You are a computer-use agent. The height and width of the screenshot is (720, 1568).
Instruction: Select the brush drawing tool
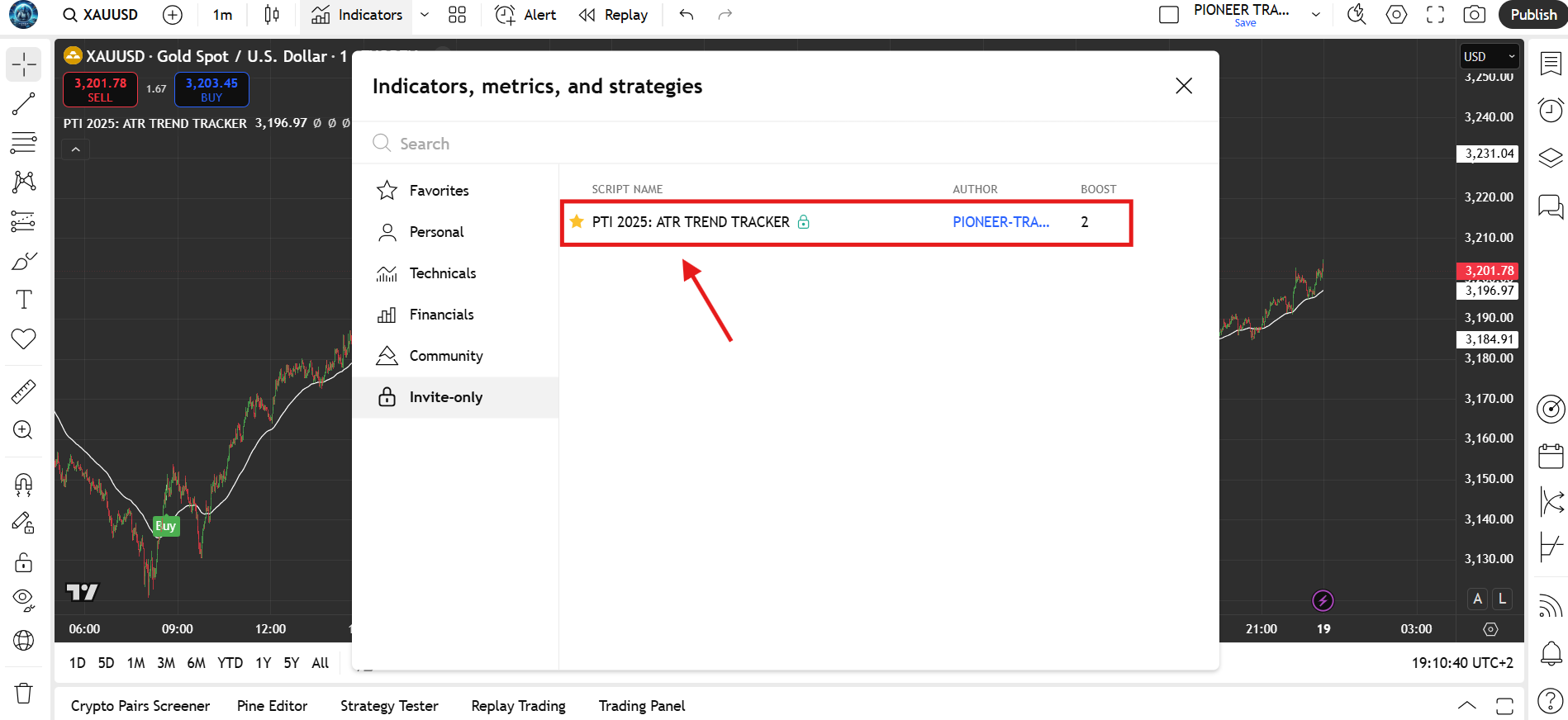[24, 261]
